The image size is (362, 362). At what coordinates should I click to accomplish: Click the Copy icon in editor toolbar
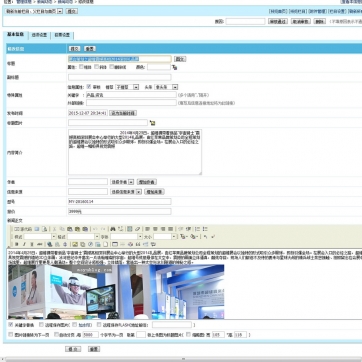click(x=62, y=229)
